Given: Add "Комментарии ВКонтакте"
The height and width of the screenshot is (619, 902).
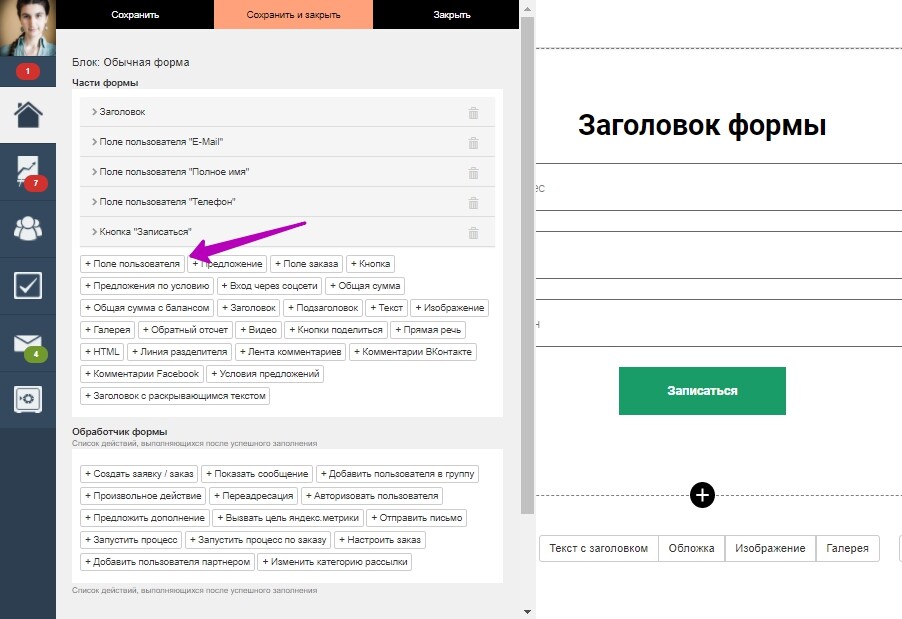Looking at the screenshot, I should (x=413, y=351).
